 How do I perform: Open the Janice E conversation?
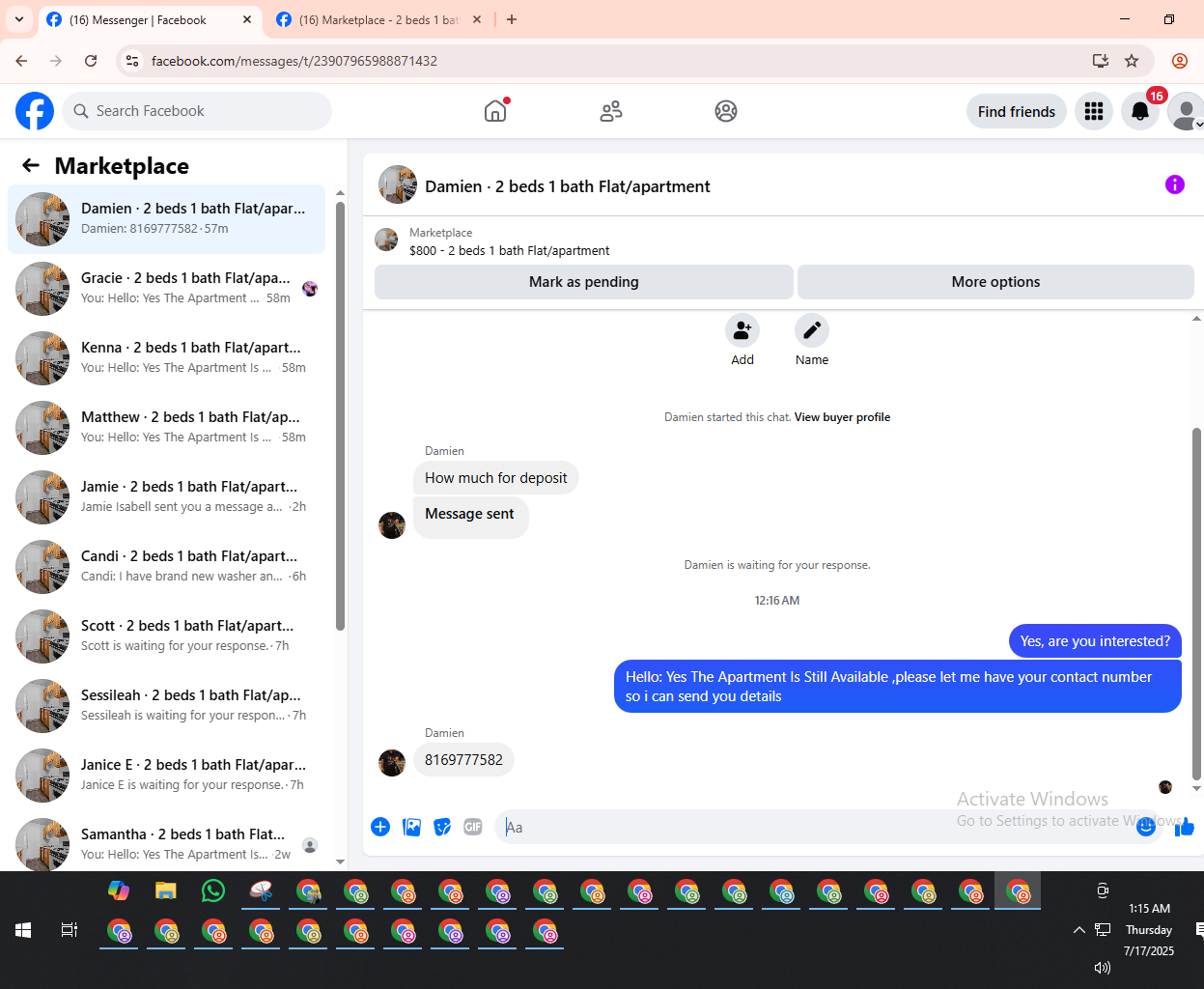click(166, 776)
